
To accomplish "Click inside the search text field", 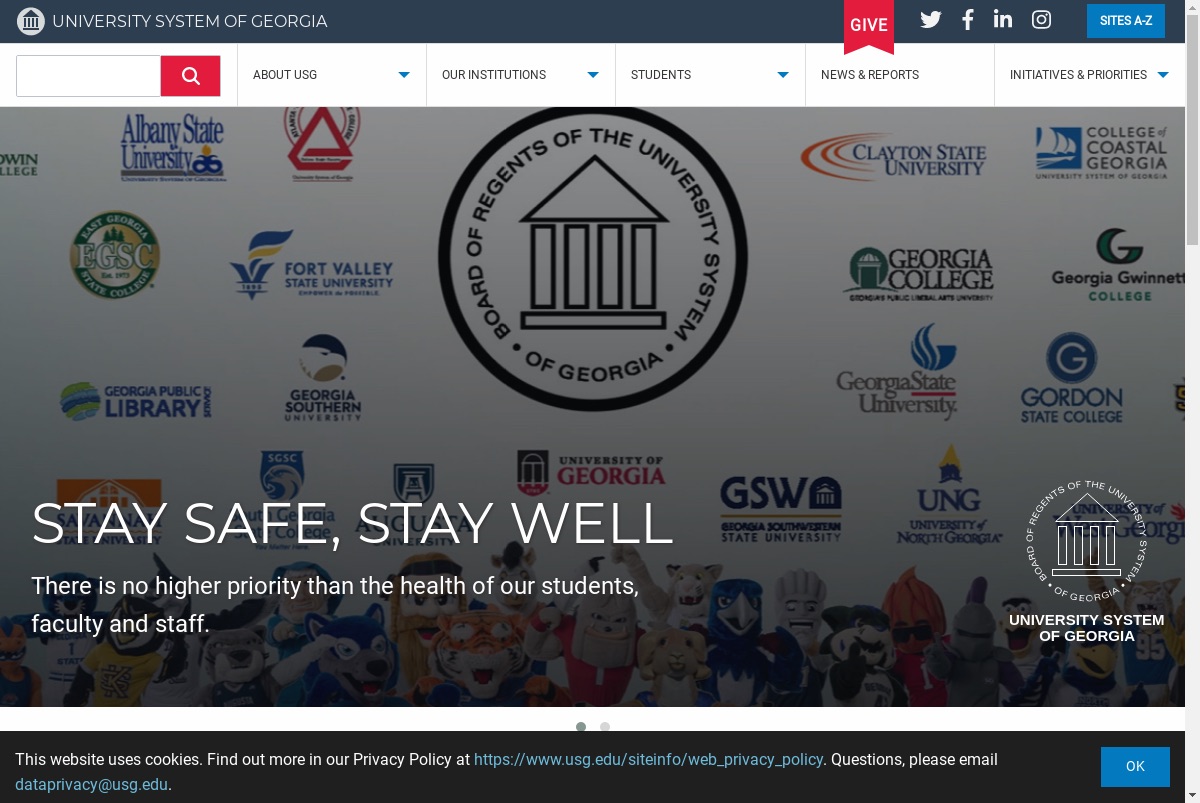I will coord(89,76).
